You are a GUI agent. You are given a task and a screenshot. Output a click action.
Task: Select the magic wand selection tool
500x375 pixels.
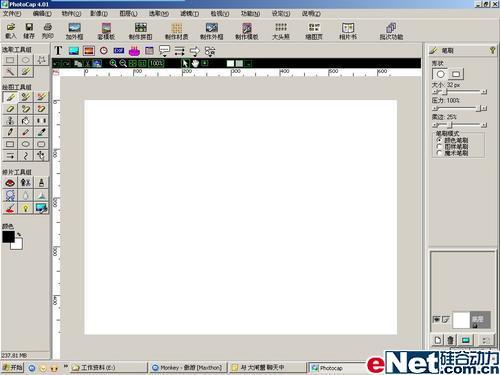click(10, 71)
